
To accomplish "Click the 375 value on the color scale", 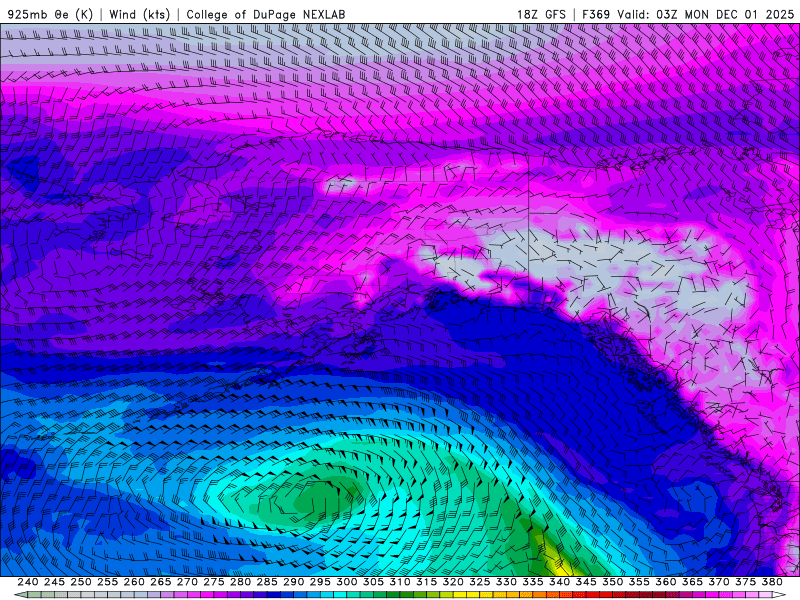I will click(x=745, y=582).
